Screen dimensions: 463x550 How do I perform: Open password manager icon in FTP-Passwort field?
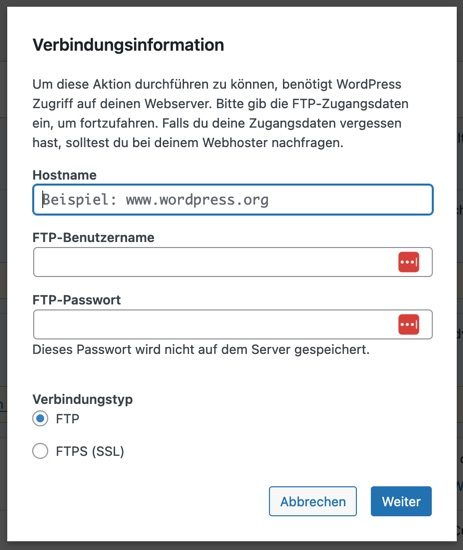point(409,324)
